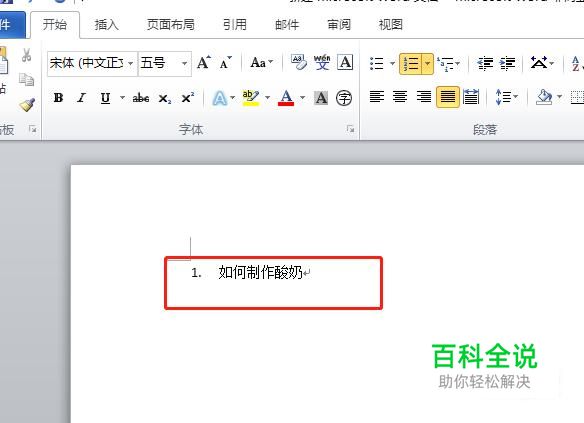Open the Font dialog launcher

pos(350,129)
